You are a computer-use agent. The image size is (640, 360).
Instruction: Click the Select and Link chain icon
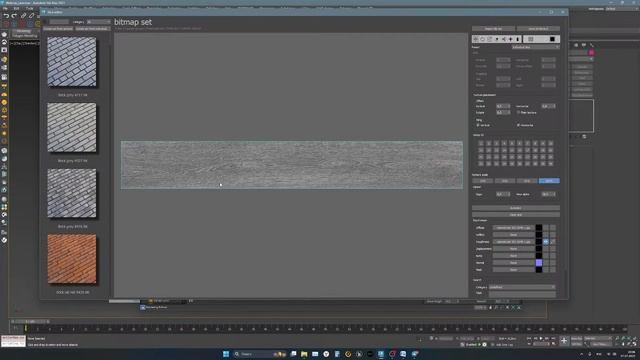[x=23, y=16]
